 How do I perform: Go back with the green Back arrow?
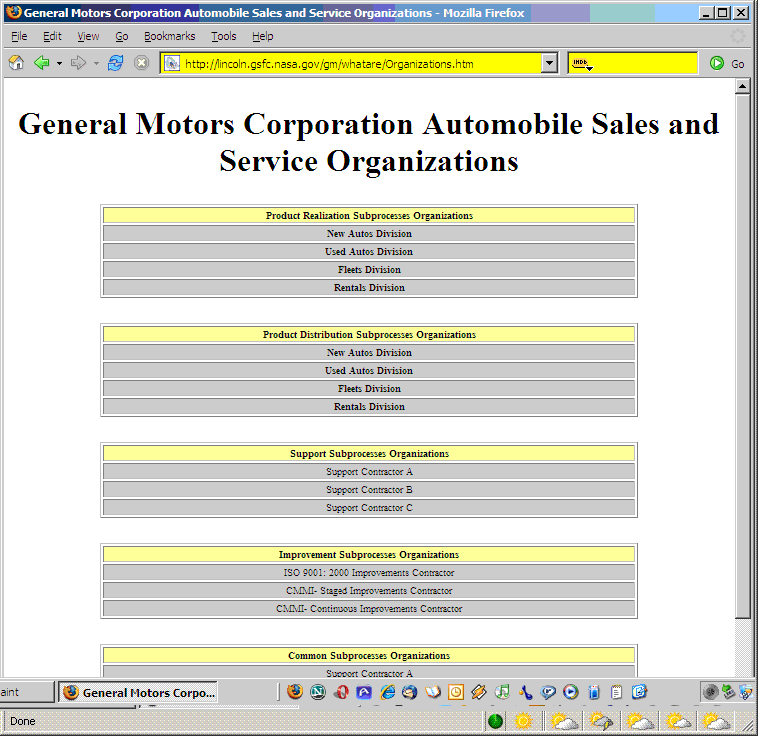[x=42, y=63]
